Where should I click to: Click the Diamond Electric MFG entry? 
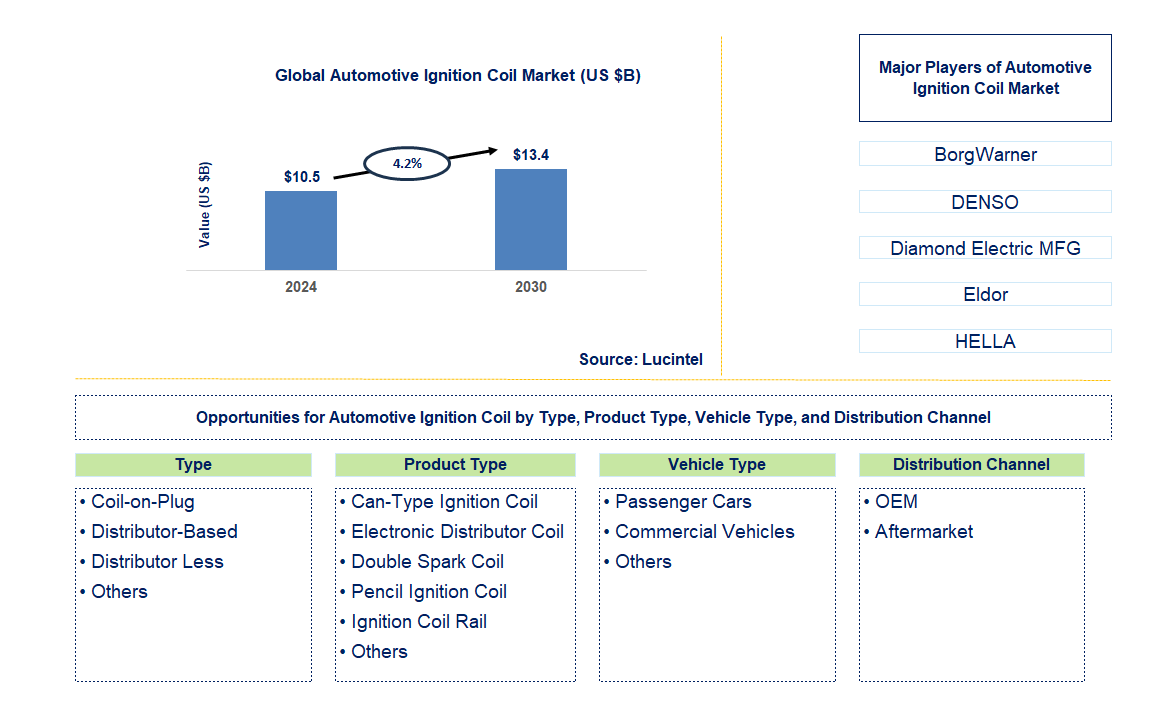pyautogui.click(x=984, y=248)
